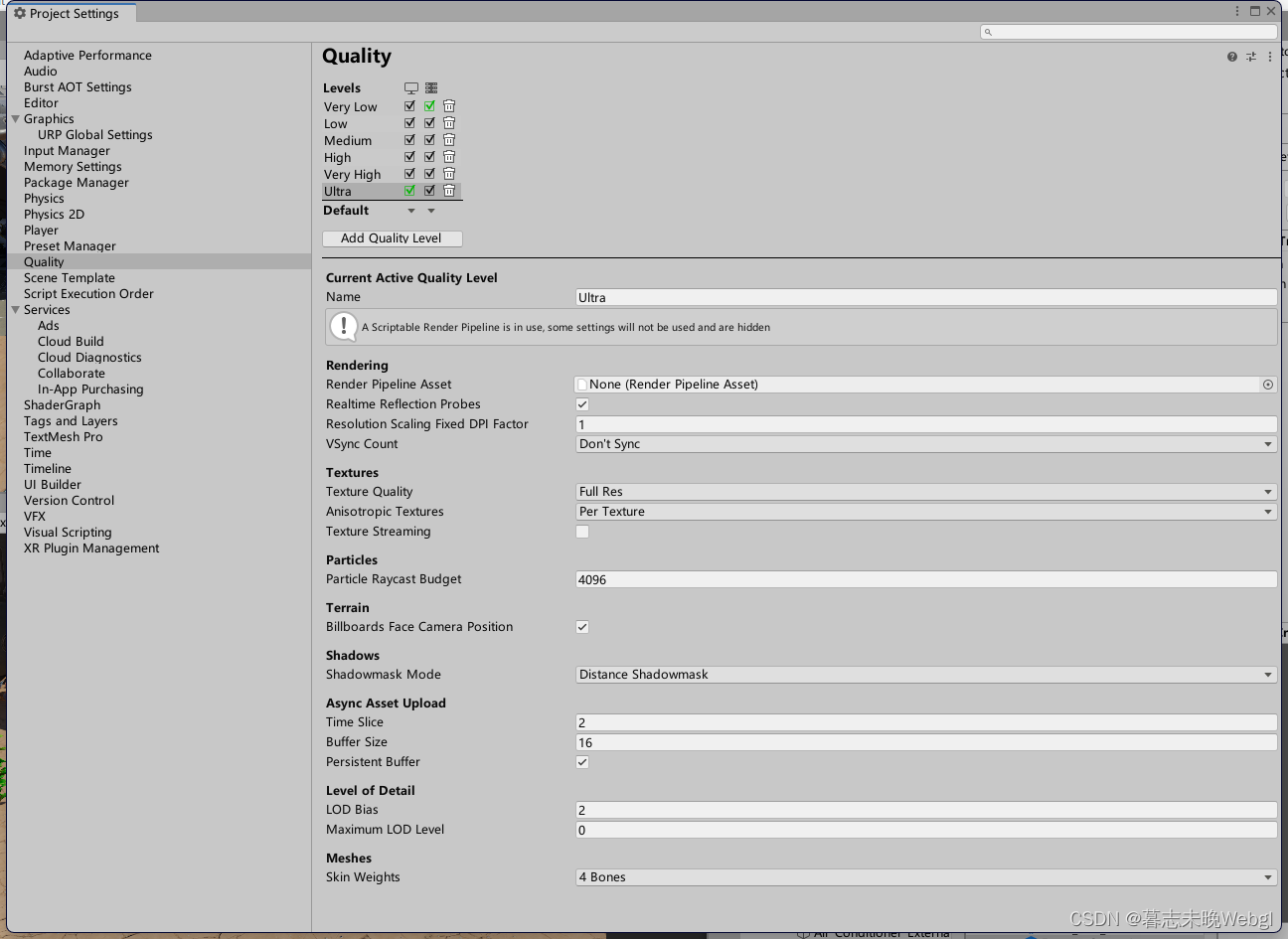This screenshot has width=1288, height=939.
Task: Open Quality help documentation icon
Action: (1232, 57)
